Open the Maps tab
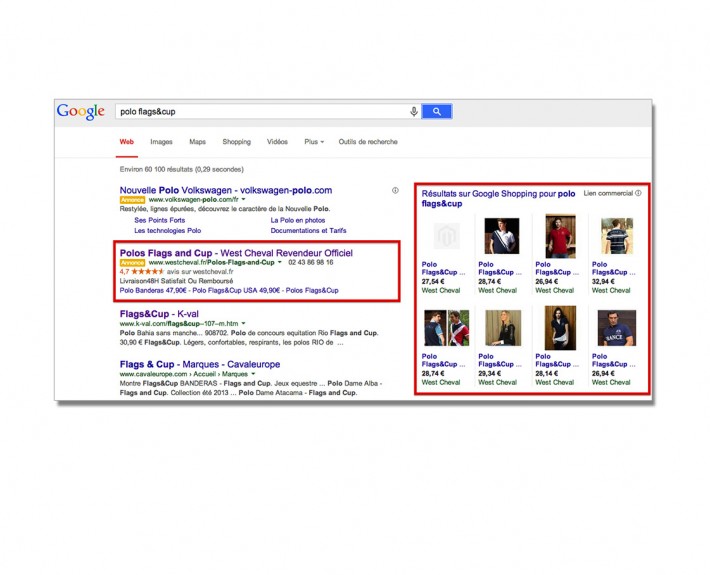The image size is (710, 575). pyautogui.click(x=197, y=142)
